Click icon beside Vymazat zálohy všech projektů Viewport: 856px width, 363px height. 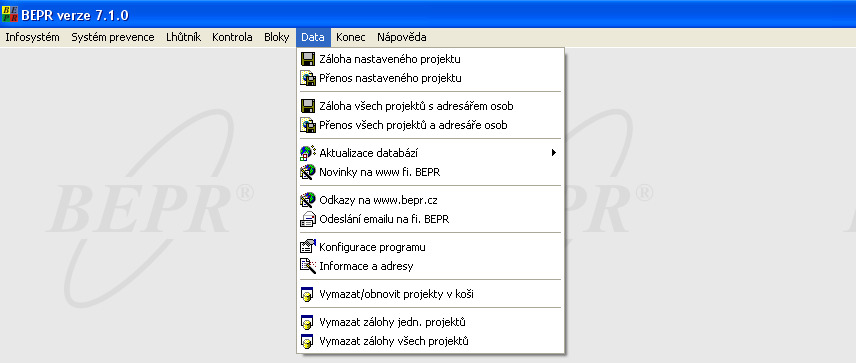point(308,341)
